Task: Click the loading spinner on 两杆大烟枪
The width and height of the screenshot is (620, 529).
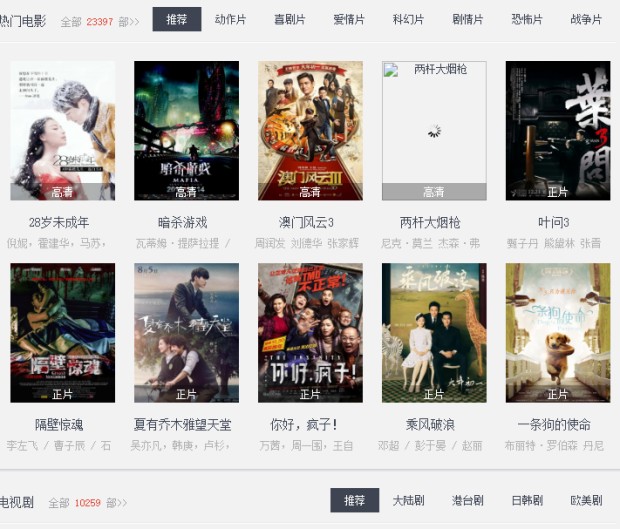Action: click(x=434, y=131)
